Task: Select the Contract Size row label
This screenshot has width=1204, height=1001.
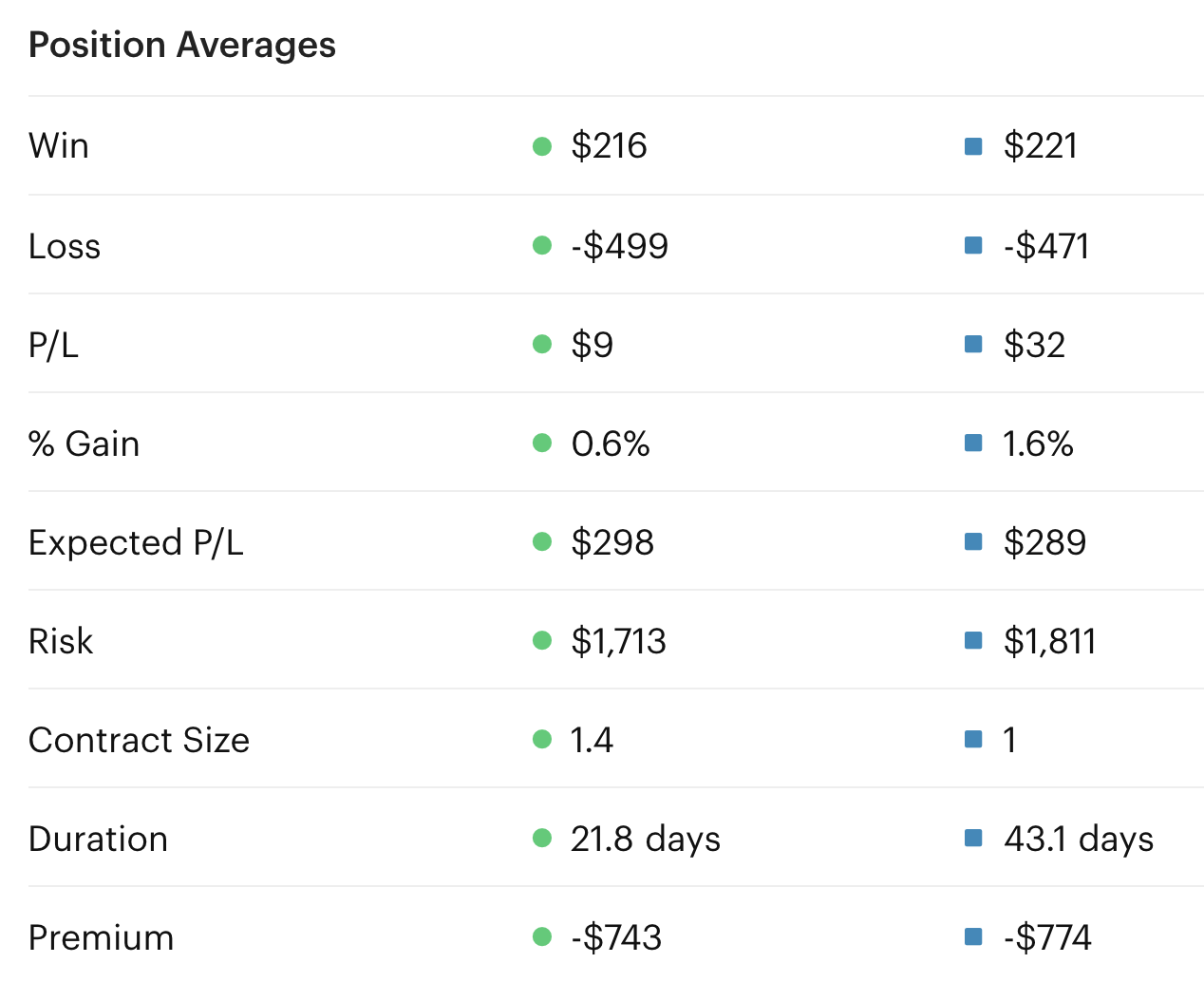Action: click(x=139, y=740)
